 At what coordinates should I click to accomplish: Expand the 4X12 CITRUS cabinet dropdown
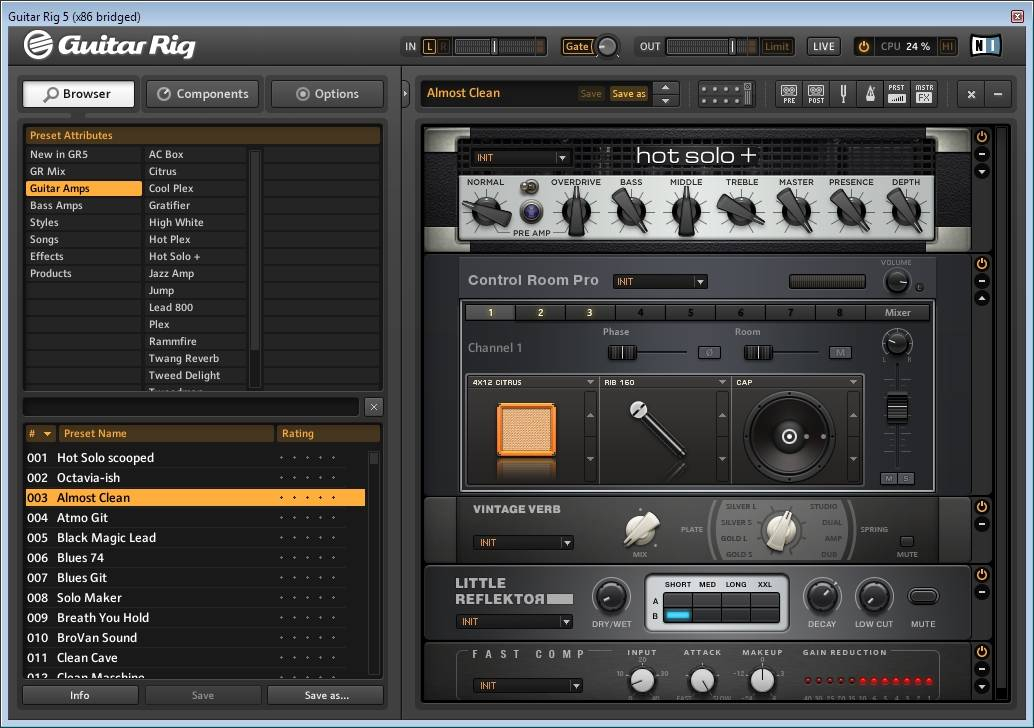point(590,382)
